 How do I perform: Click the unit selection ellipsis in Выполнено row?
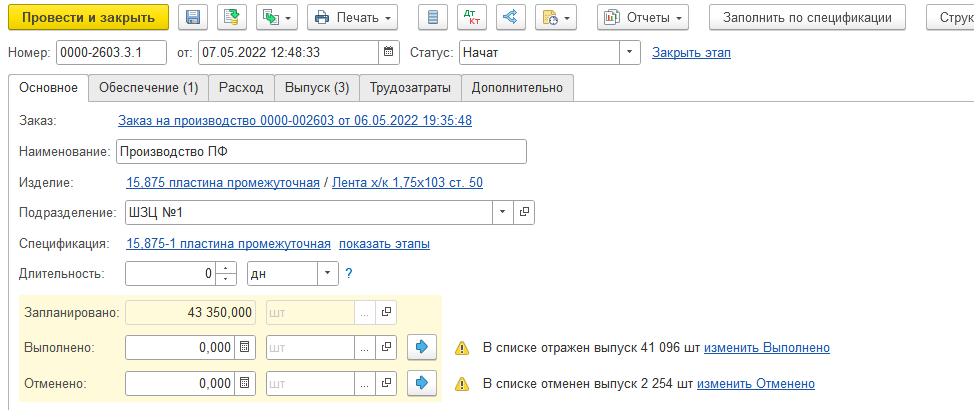coord(365,348)
